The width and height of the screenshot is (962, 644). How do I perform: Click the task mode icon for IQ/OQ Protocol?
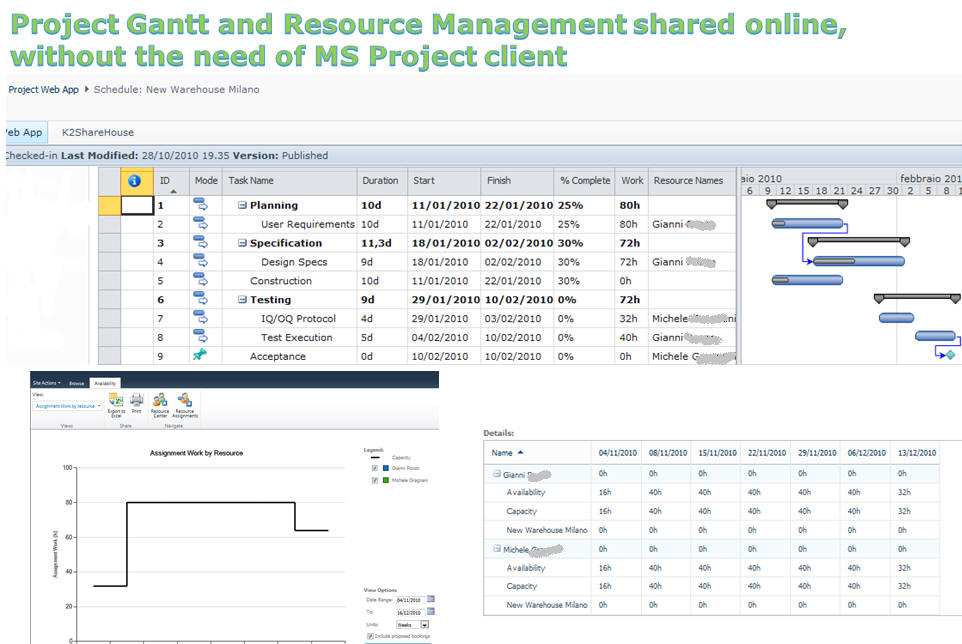click(x=201, y=318)
